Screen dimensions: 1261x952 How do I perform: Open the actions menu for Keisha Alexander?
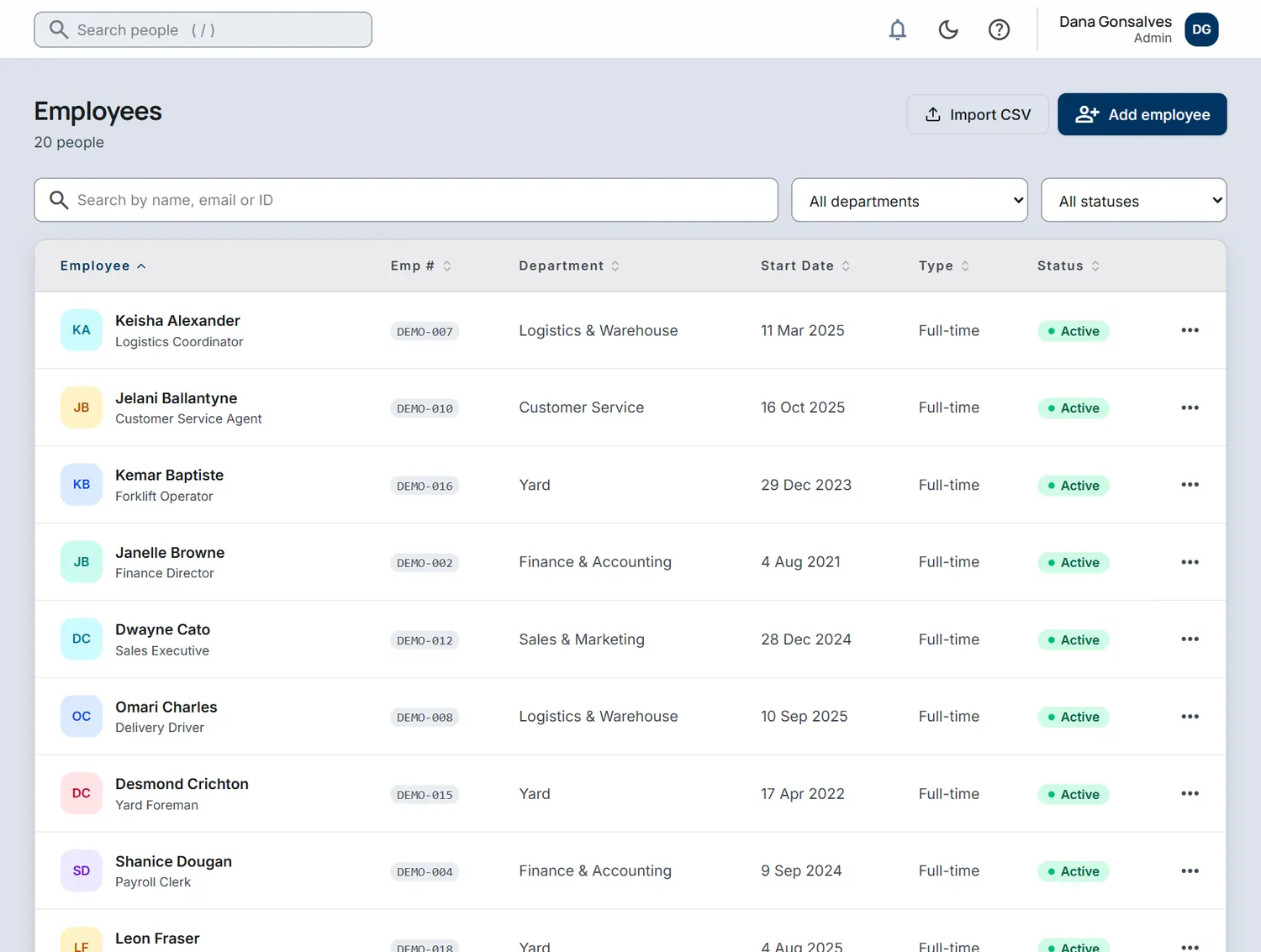coord(1190,330)
